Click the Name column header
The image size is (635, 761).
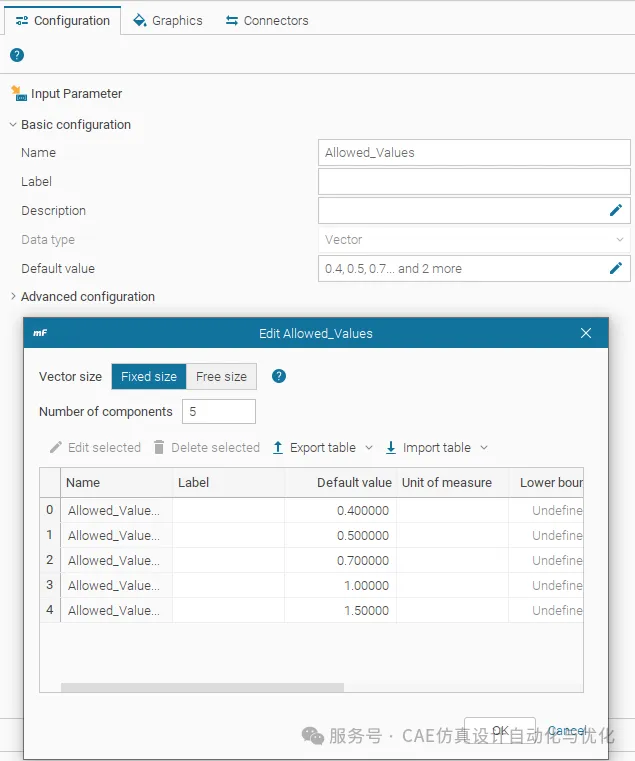point(117,482)
